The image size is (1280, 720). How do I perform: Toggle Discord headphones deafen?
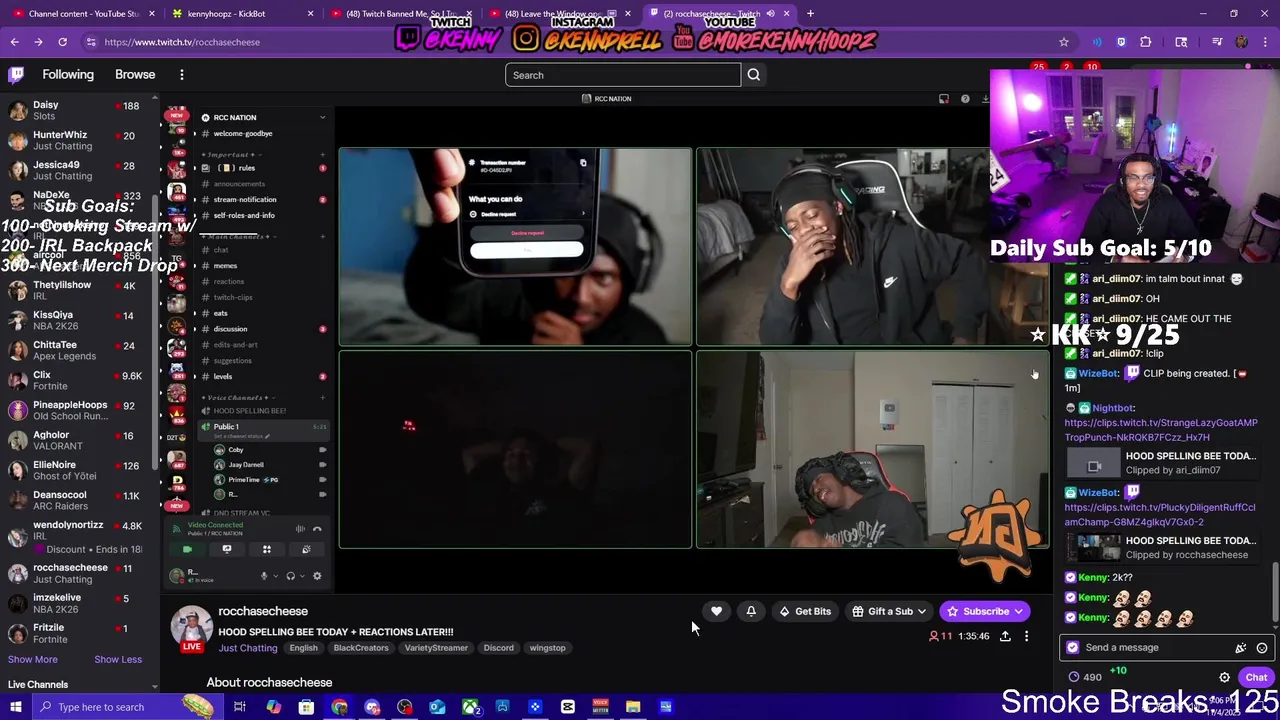(x=290, y=576)
